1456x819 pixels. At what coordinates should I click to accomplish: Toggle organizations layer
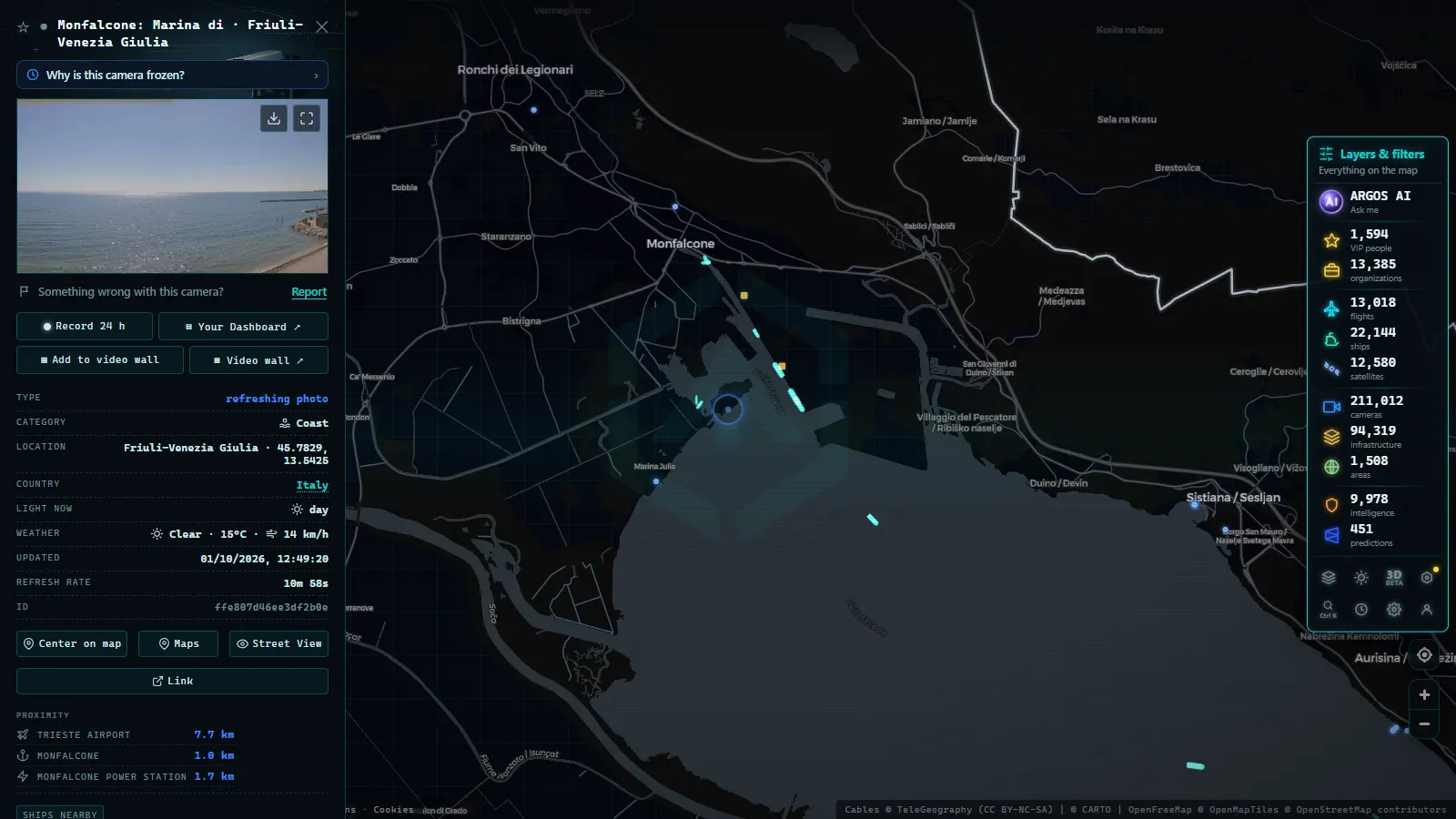coord(1378,270)
